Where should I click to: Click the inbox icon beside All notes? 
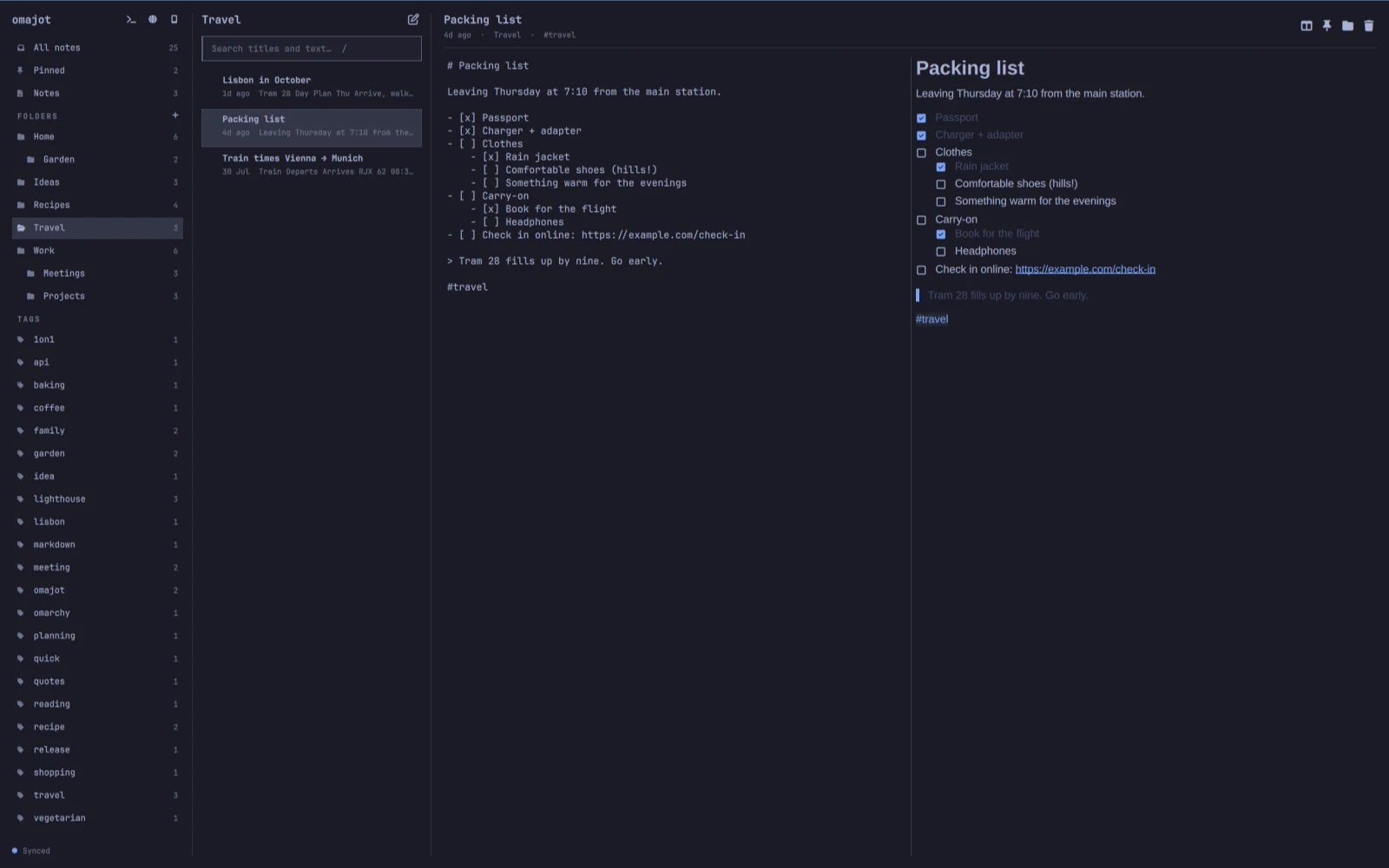pyautogui.click(x=21, y=48)
